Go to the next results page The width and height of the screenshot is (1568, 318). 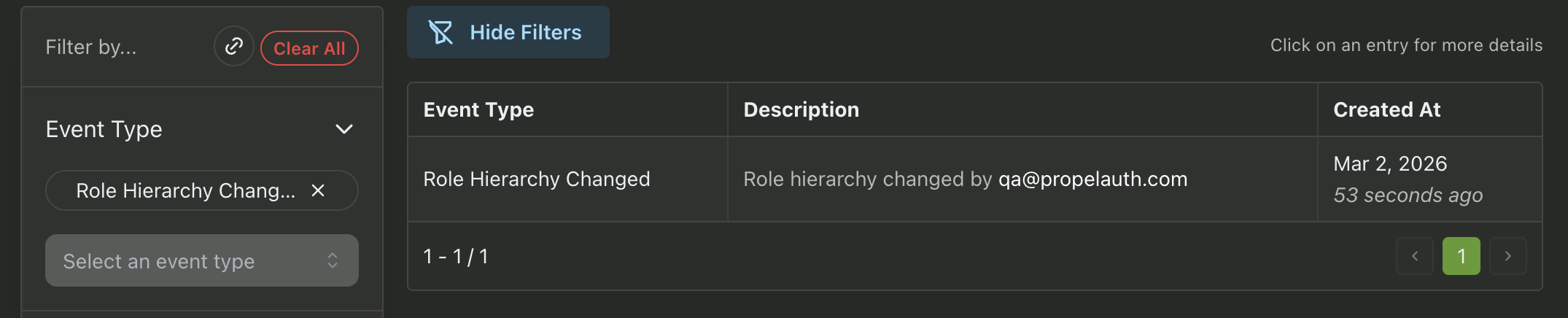[1507, 256]
